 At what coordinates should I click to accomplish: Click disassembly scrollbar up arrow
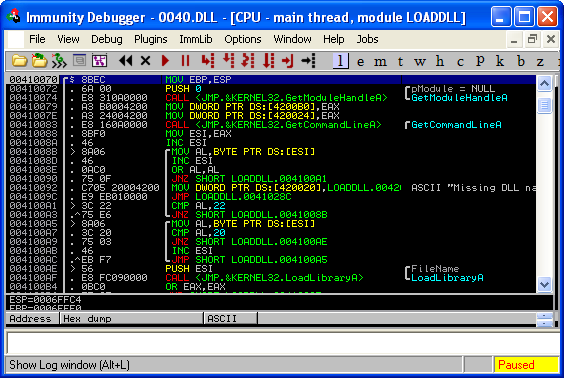544,83
